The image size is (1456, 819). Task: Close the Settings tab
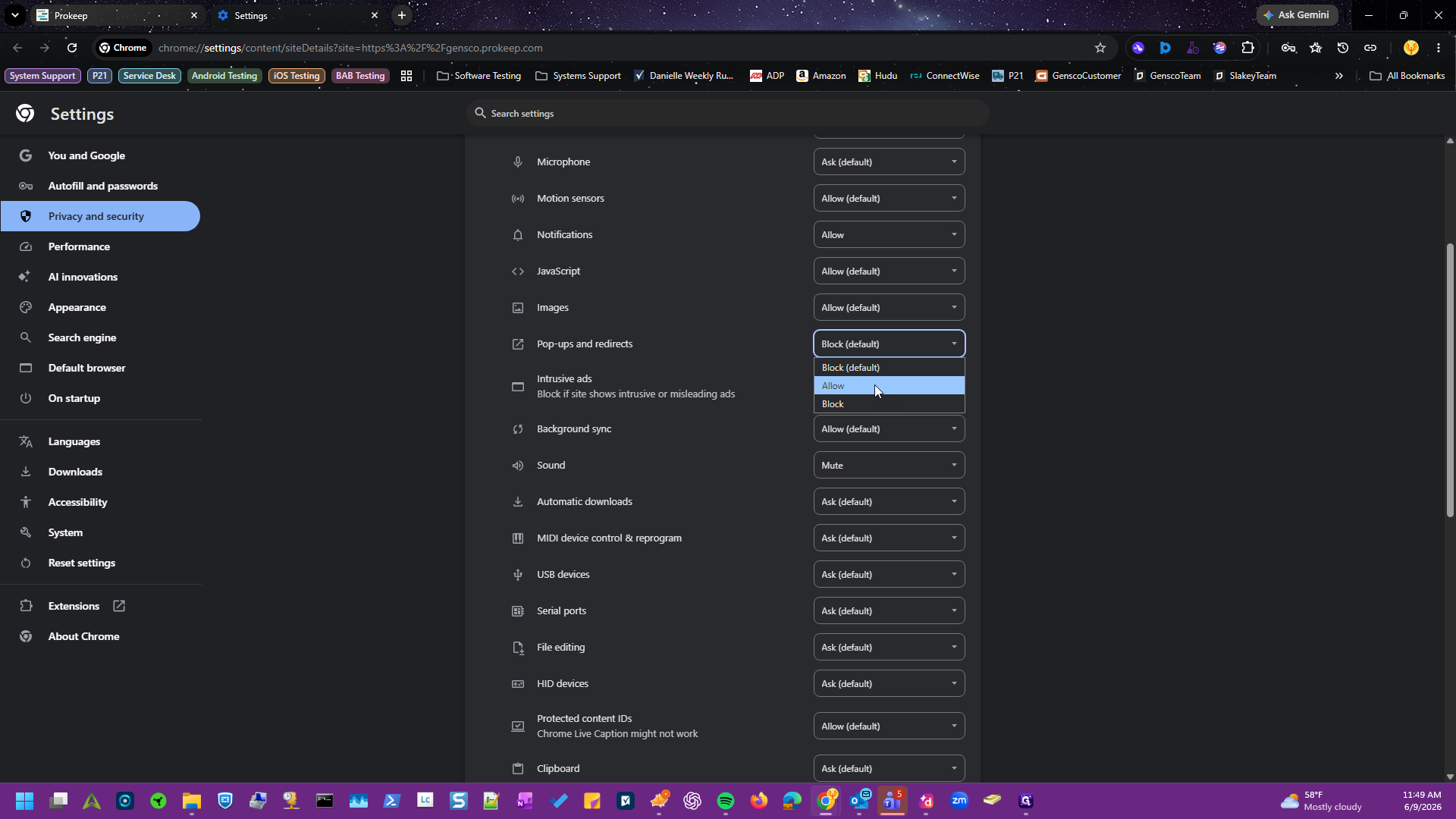click(375, 15)
